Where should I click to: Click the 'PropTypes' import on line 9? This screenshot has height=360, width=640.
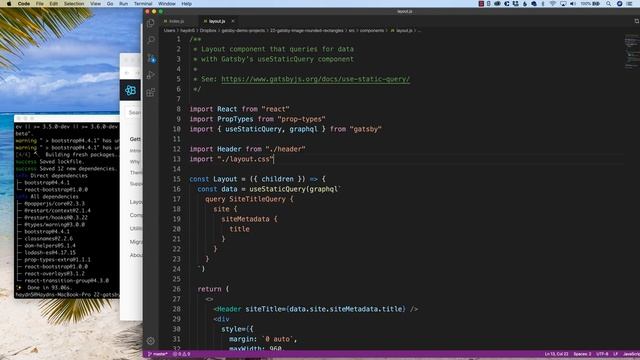tap(235, 119)
